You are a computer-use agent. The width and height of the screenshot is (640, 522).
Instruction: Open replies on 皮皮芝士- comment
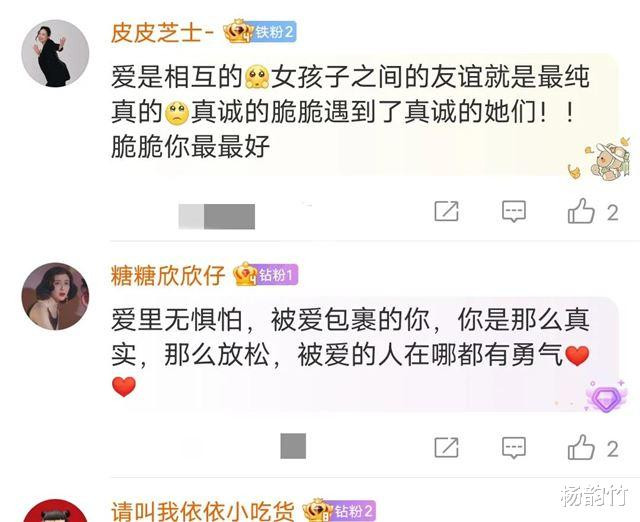[x=514, y=211]
